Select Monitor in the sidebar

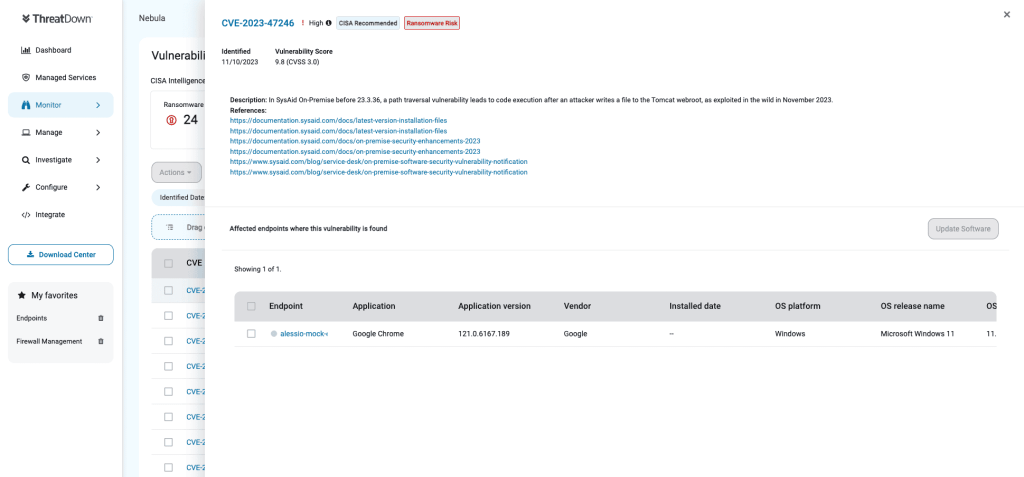61,105
